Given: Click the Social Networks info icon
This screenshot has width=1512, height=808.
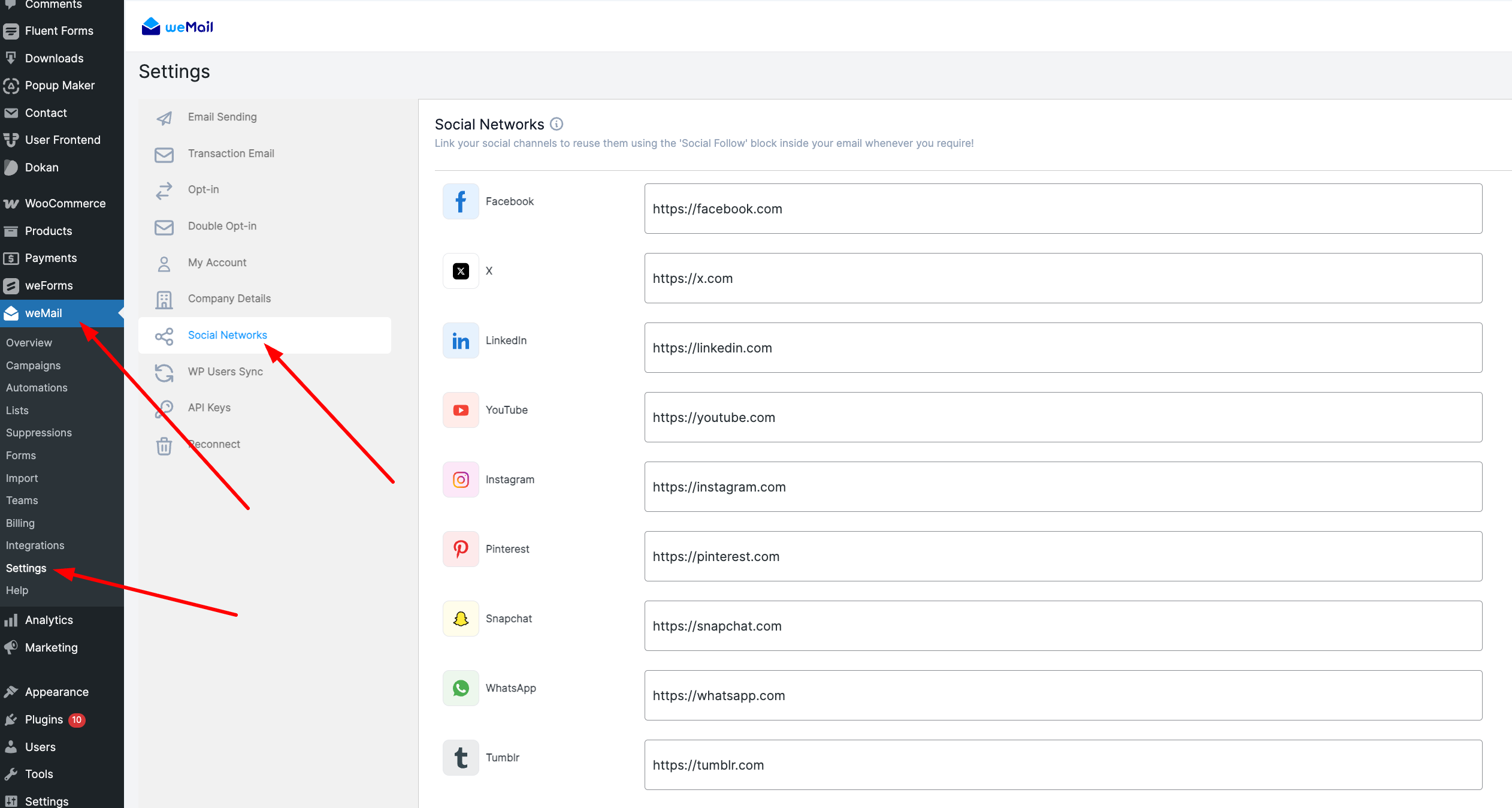Looking at the screenshot, I should 557,124.
